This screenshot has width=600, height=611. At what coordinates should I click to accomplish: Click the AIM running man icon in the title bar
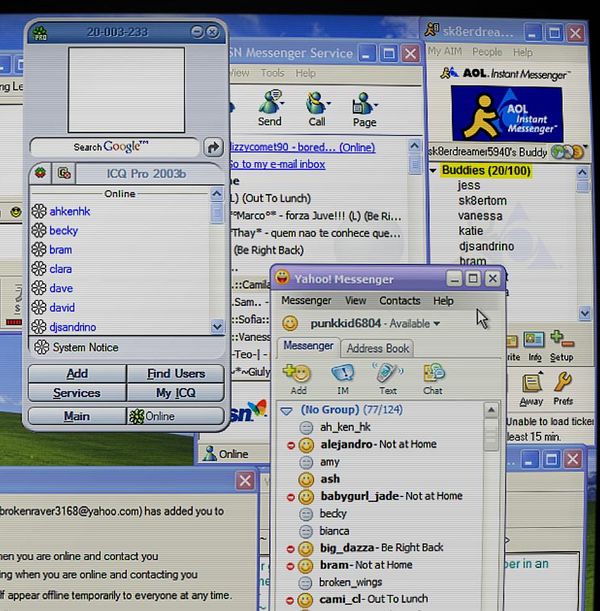click(x=432, y=30)
